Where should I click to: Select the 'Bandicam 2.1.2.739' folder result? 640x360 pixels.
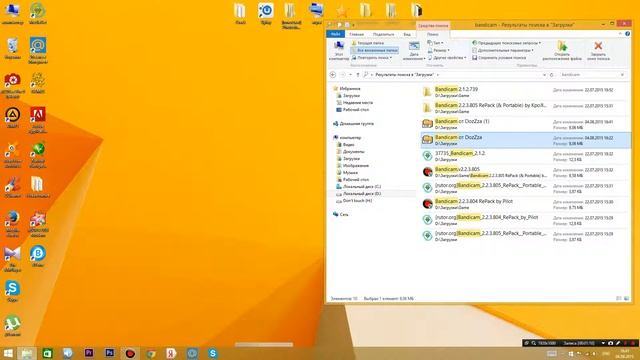click(x=525, y=92)
